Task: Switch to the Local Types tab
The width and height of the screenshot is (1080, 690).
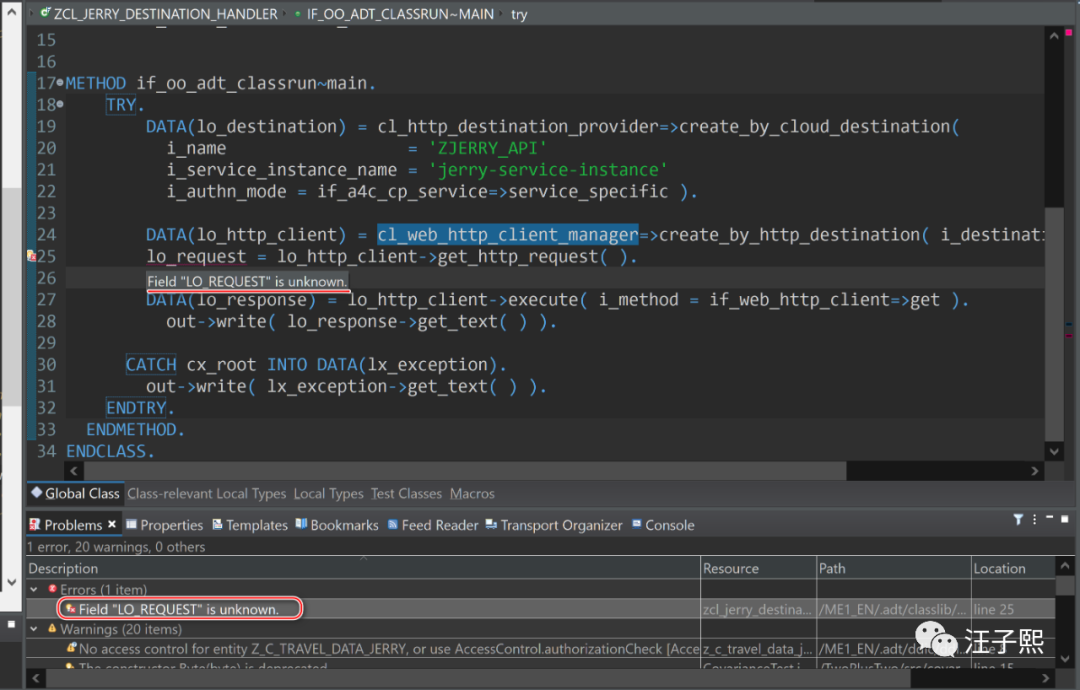Action: [x=328, y=494]
